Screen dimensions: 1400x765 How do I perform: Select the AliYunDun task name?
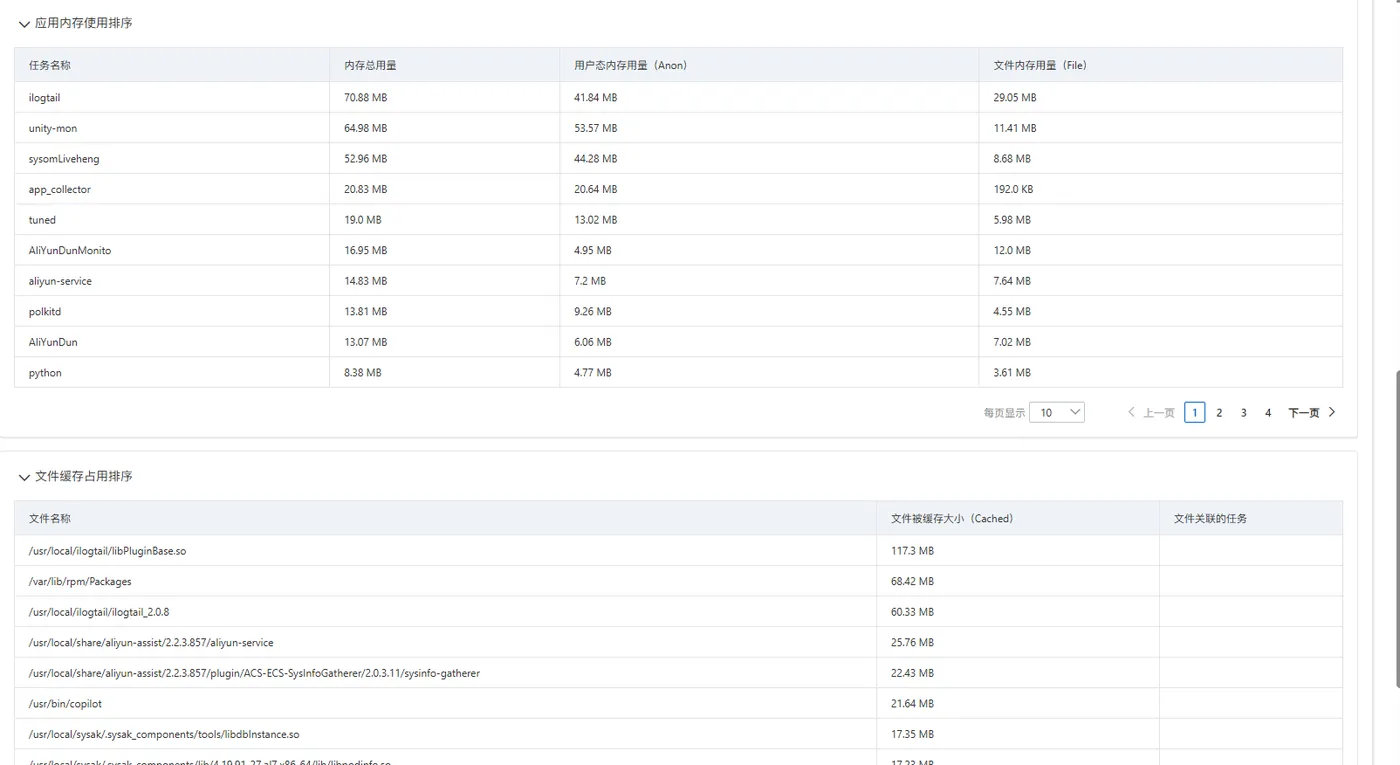tap(53, 342)
